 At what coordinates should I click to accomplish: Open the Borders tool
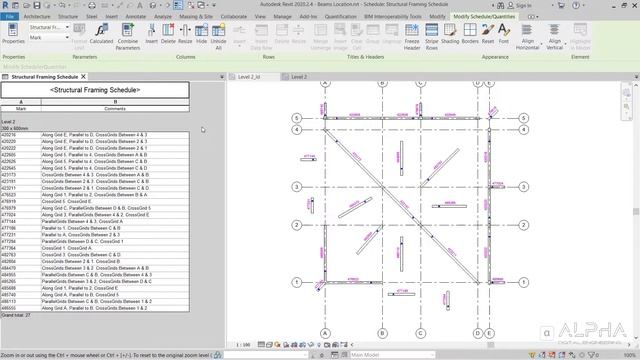point(470,33)
